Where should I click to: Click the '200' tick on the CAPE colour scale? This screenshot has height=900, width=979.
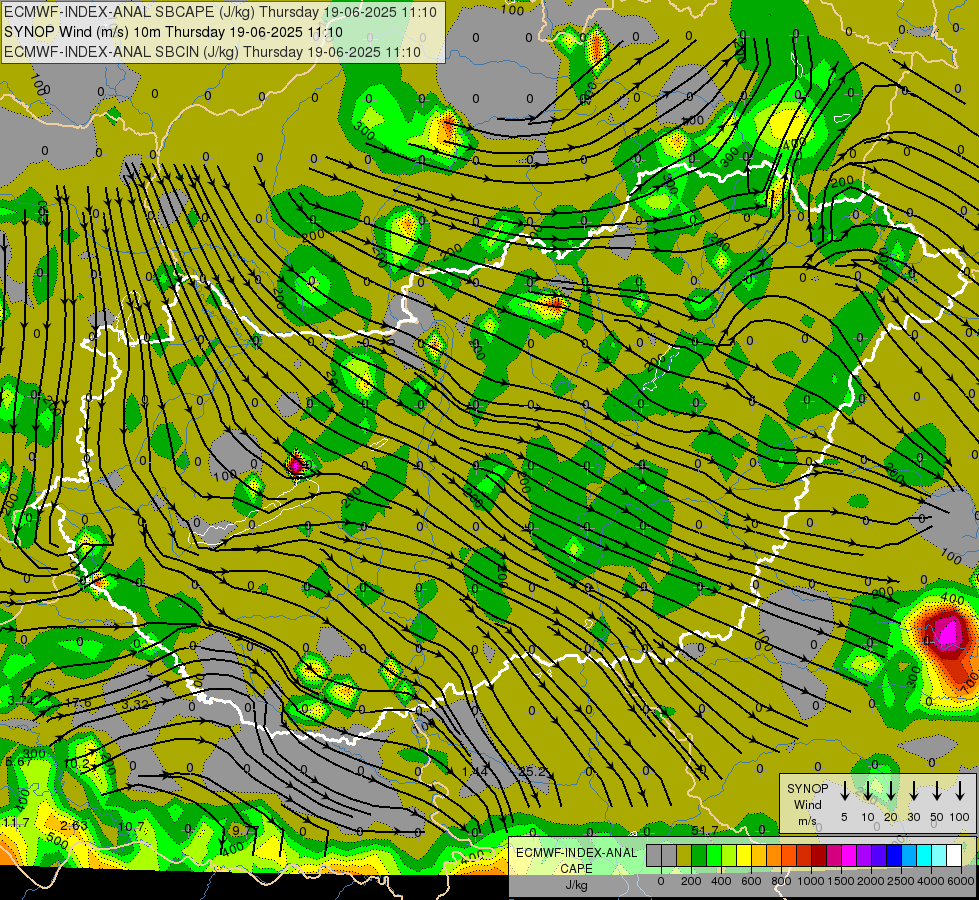tap(691, 882)
